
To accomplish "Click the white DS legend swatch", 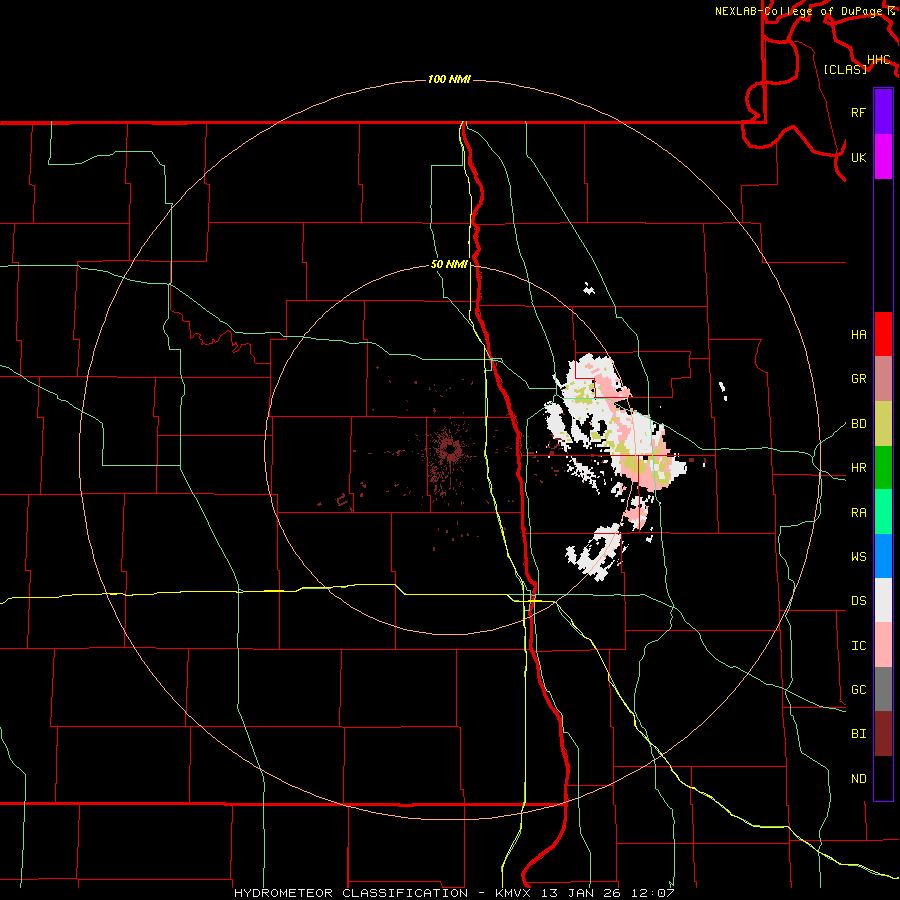I will pyautogui.click(x=883, y=600).
